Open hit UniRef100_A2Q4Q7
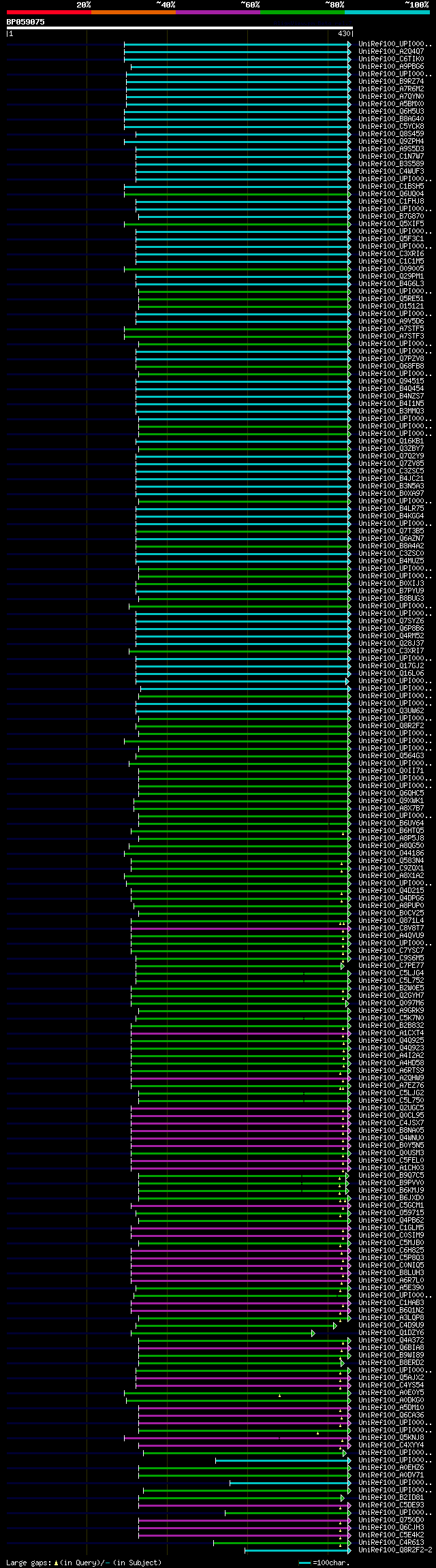Screen dimensions: 436x1568 (x=391, y=52)
